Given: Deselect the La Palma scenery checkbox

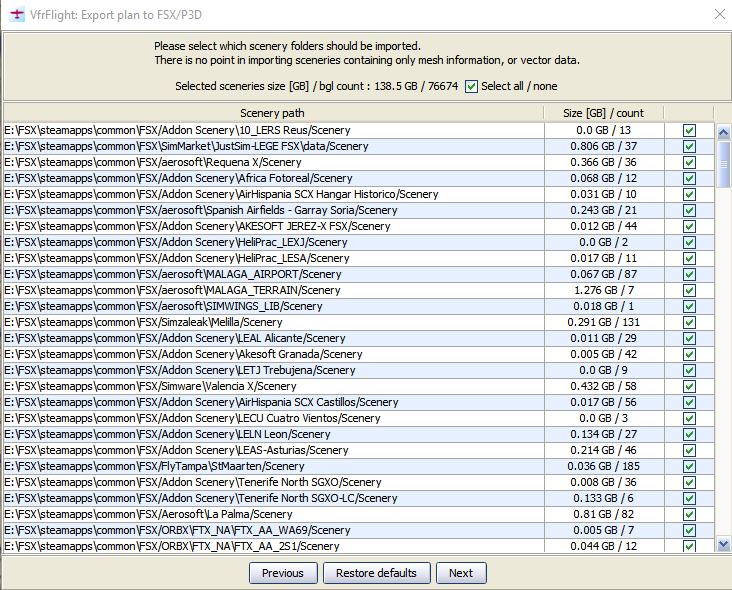Looking at the screenshot, I should coord(689,514).
